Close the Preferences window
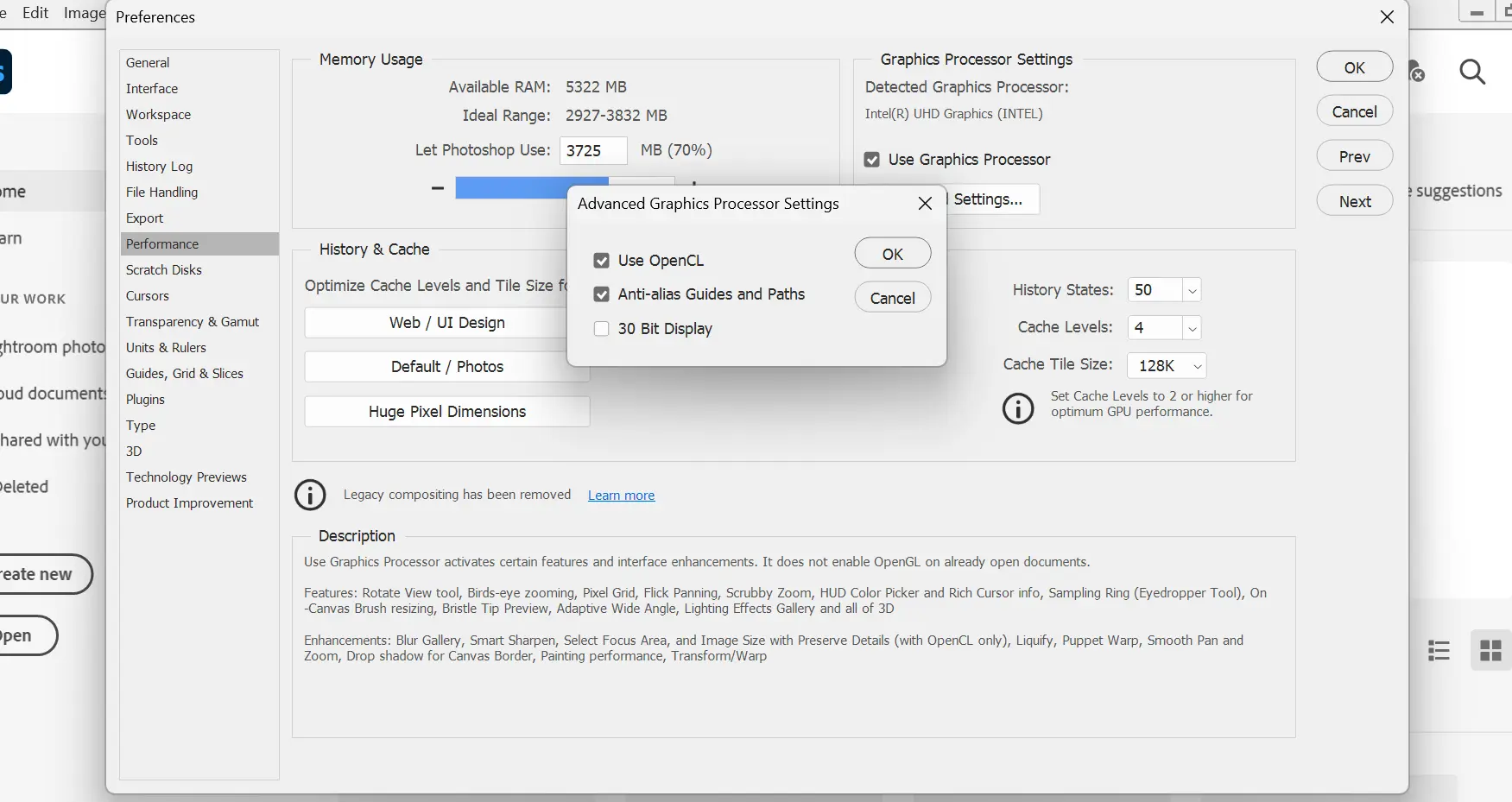This screenshot has height=802, width=1512. (x=1387, y=17)
